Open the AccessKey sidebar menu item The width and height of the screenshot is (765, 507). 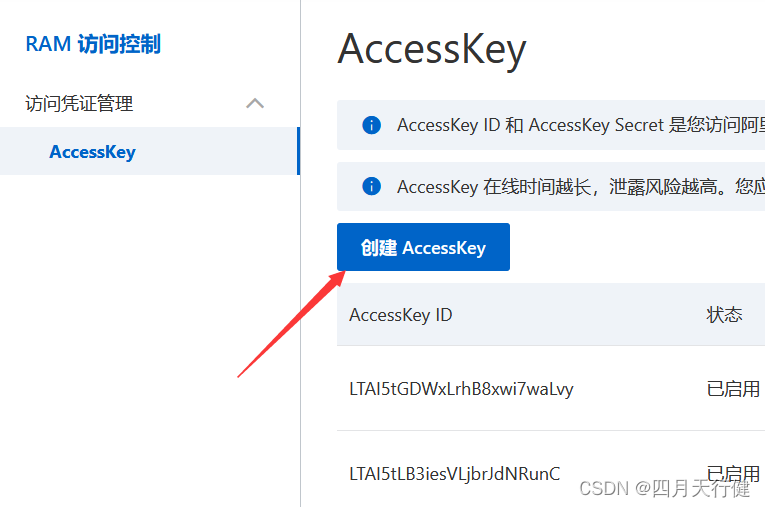92,152
